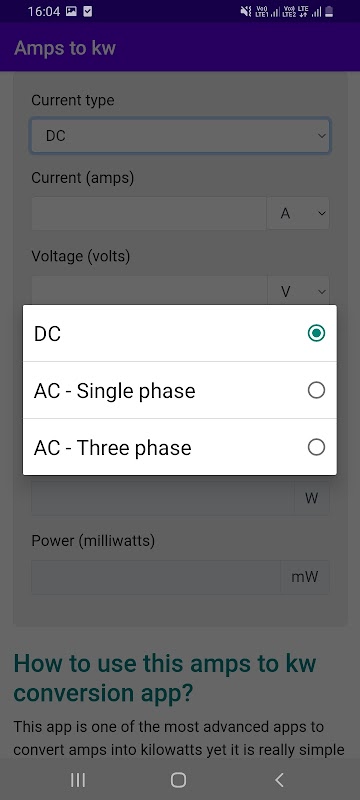Screen dimensions: 360x800
Task: Expand the volts unit V dropdown
Action: 298,291
